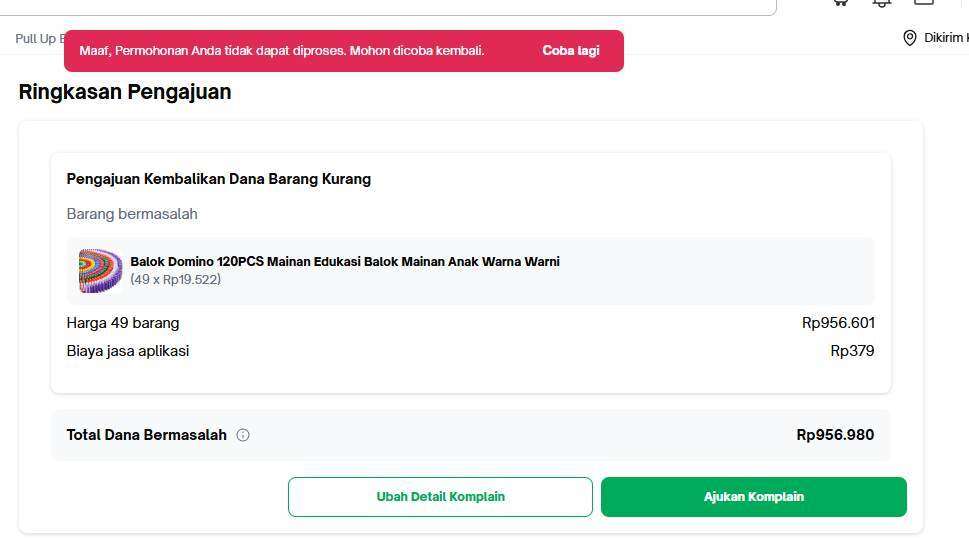The width and height of the screenshot is (969, 541).
Task: Open the Balok Domino product thumbnail
Action: (x=100, y=270)
